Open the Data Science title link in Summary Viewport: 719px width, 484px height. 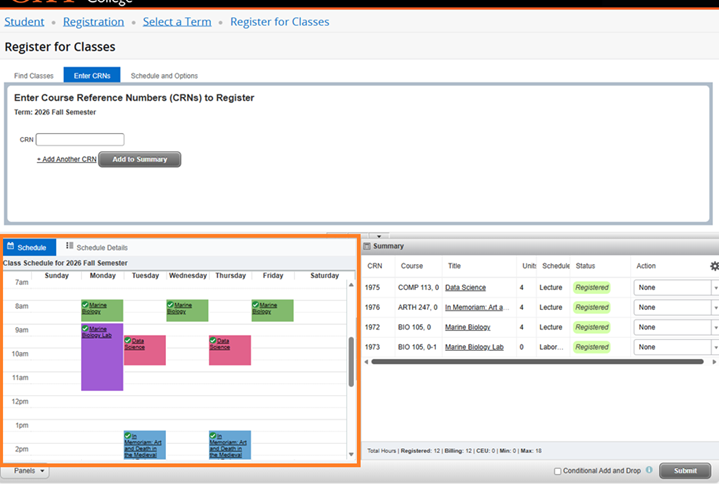pyautogui.click(x=465, y=287)
